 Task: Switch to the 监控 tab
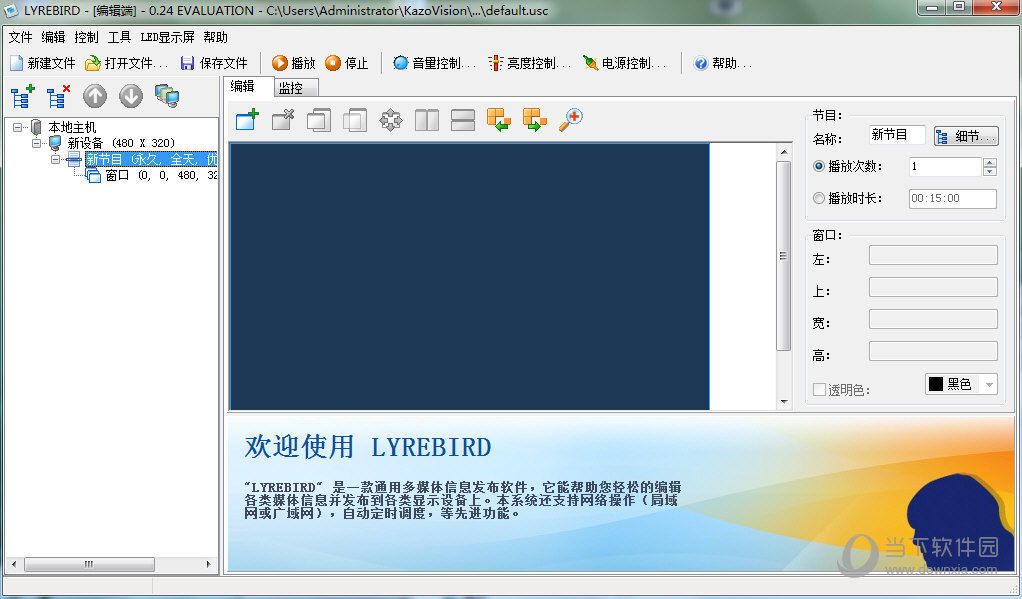(x=290, y=88)
